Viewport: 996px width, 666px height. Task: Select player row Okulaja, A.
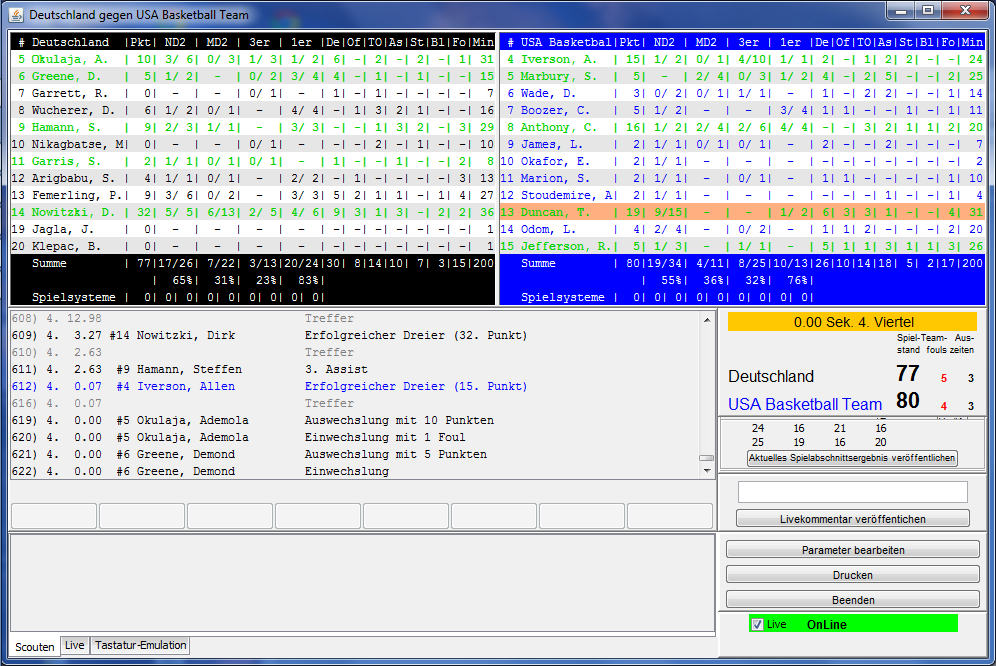click(x=253, y=59)
